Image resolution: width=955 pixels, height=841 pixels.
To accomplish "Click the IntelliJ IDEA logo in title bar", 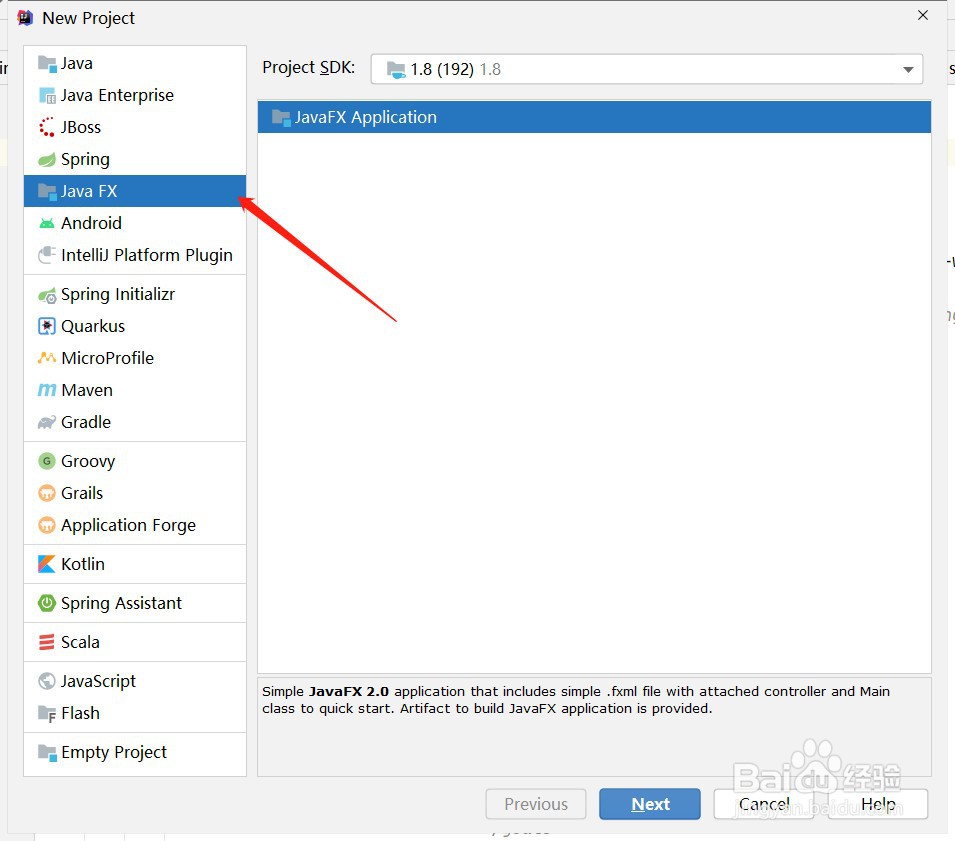I will coord(25,18).
